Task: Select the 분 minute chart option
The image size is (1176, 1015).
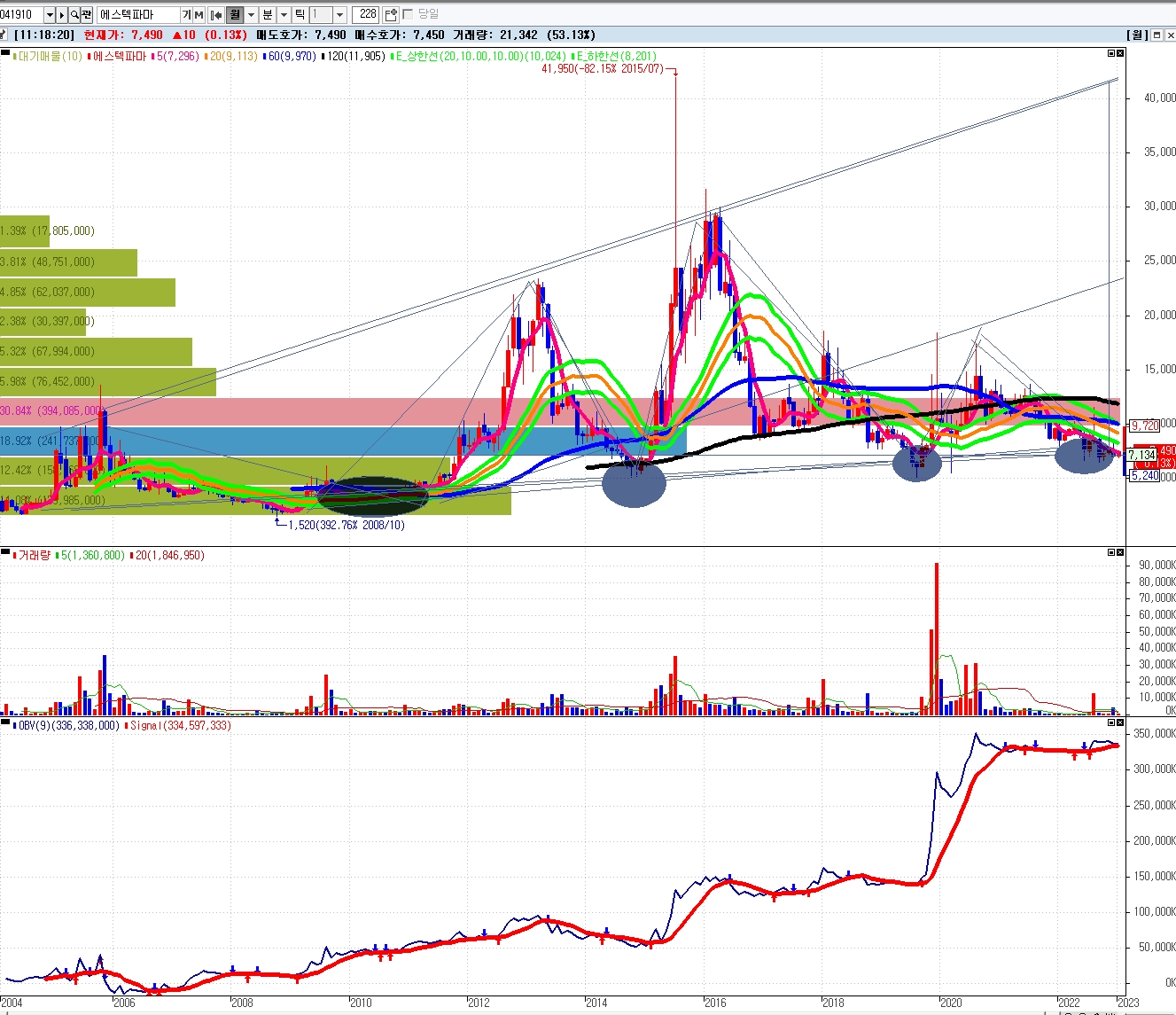Action: (x=268, y=15)
